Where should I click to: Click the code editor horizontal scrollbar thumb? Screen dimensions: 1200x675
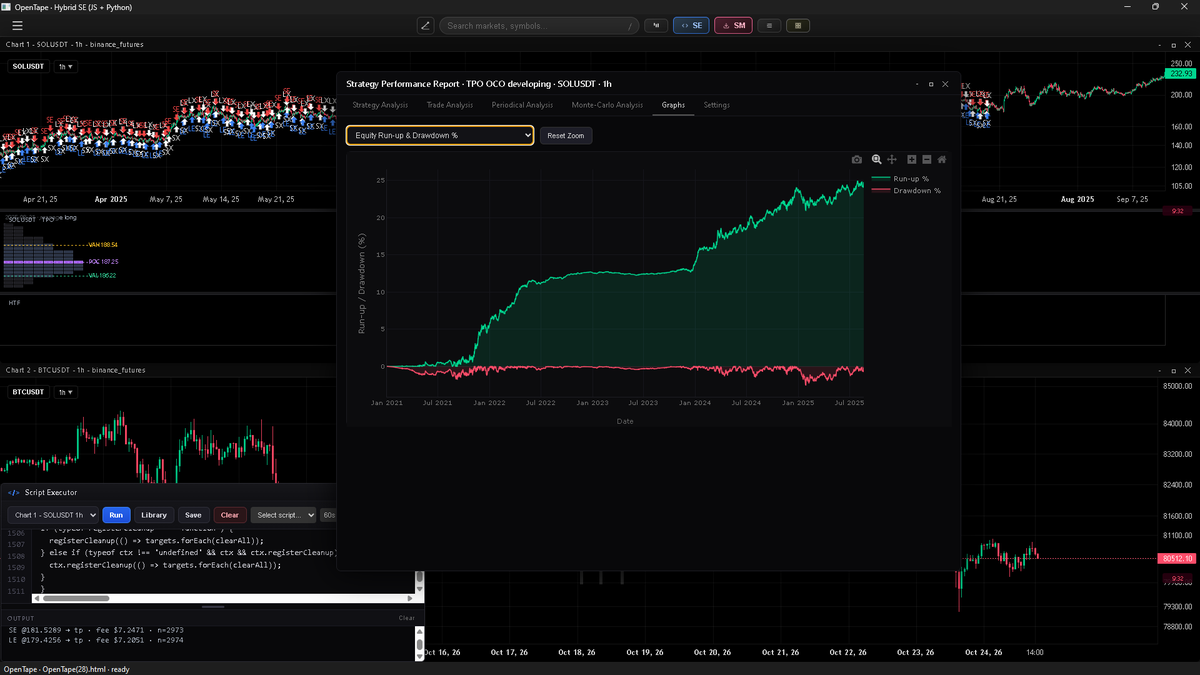76,598
